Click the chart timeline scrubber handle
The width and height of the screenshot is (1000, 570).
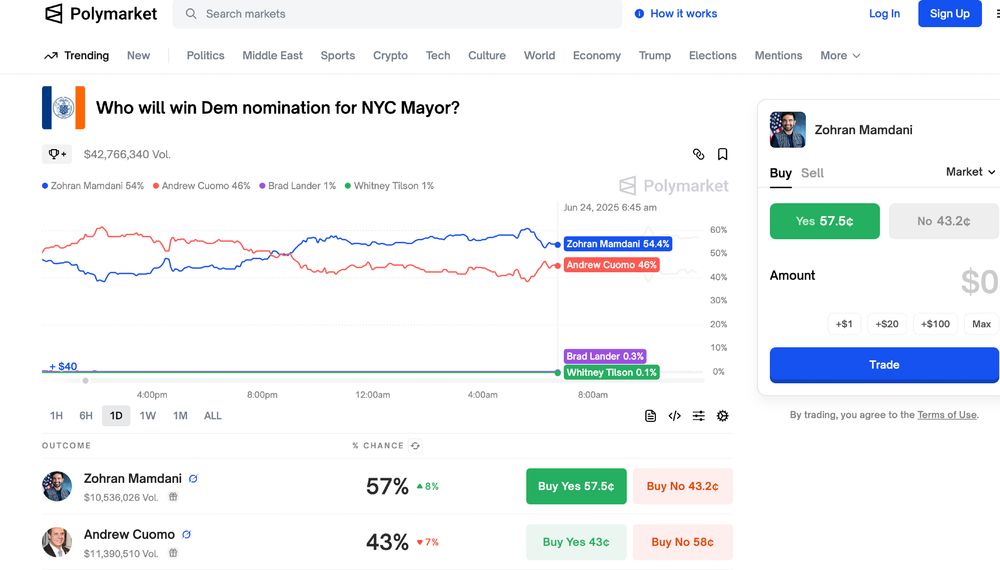coord(85,380)
